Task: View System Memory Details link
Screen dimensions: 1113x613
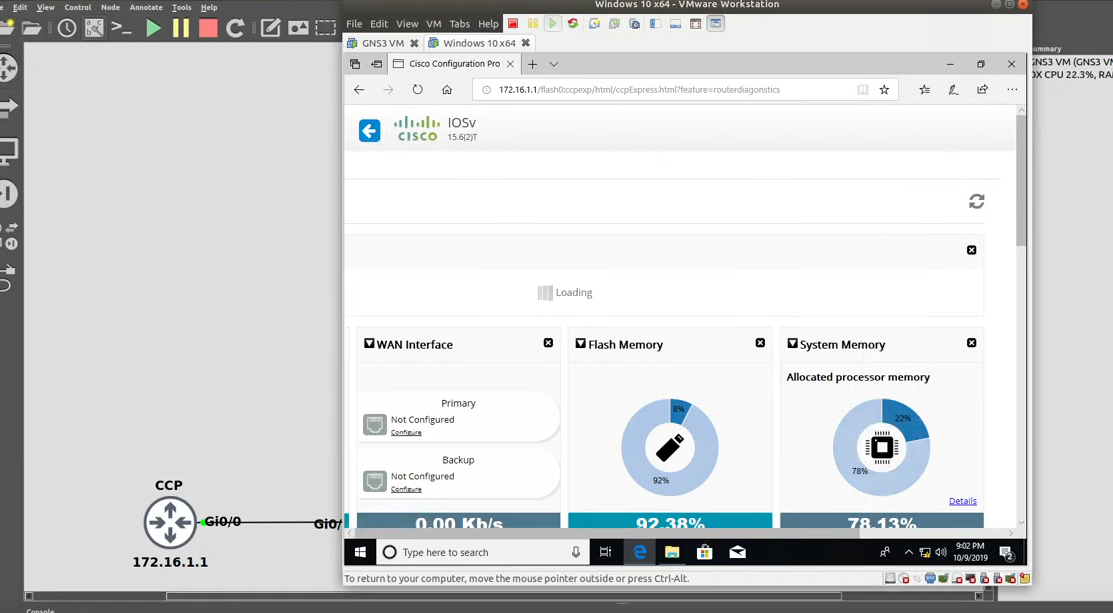Action: tap(963, 500)
